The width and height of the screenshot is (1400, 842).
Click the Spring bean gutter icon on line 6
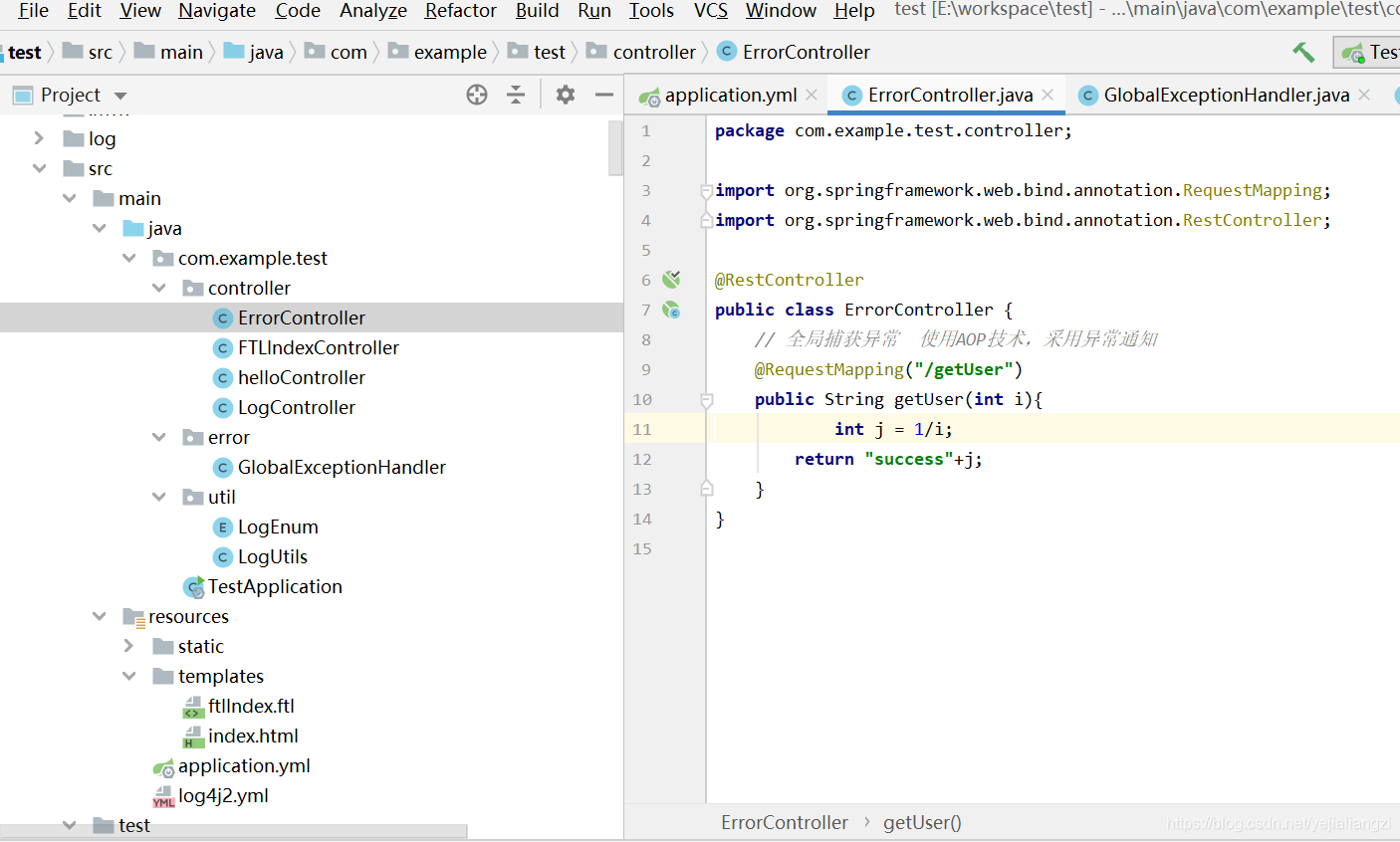672,280
